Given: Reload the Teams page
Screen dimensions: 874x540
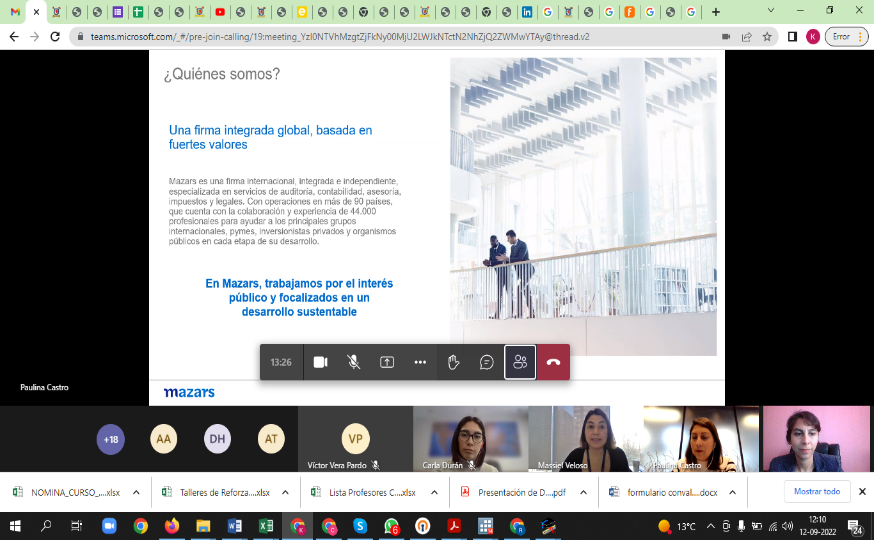Looking at the screenshot, I should pyautogui.click(x=55, y=37).
